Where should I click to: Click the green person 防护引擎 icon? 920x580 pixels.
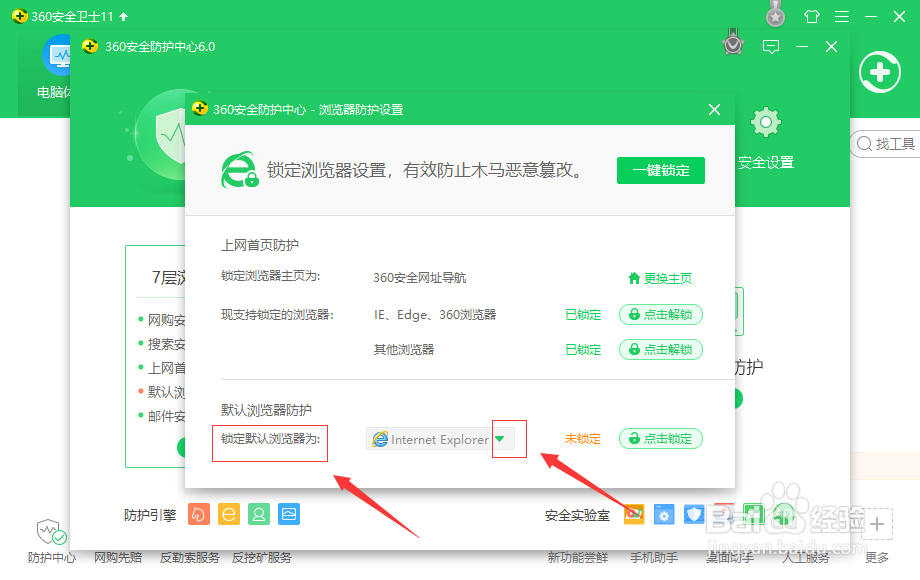pos(259,514)
